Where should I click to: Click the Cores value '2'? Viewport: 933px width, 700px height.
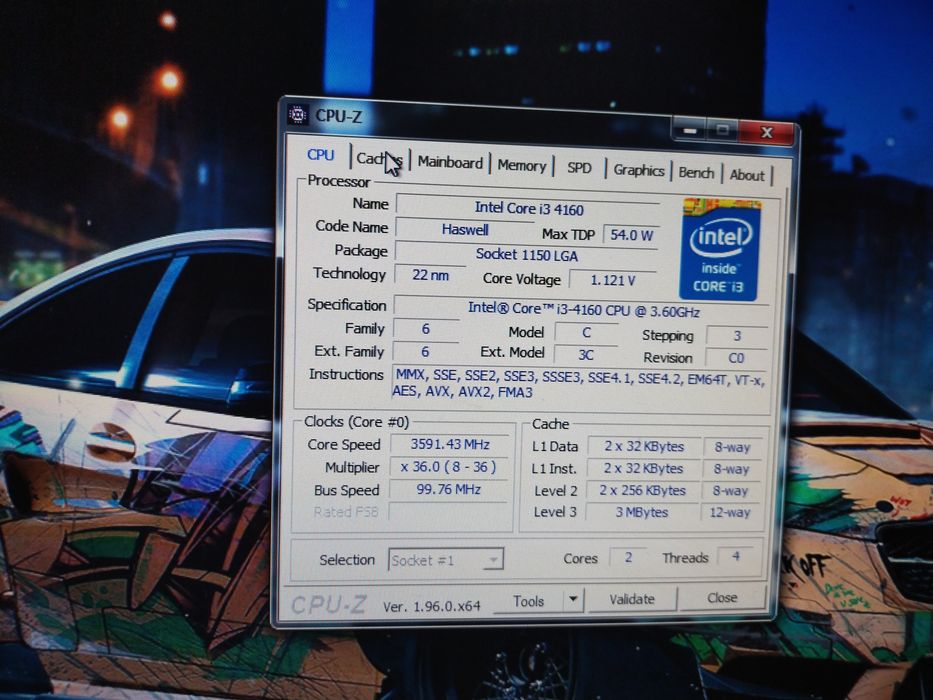pos(628,557)
